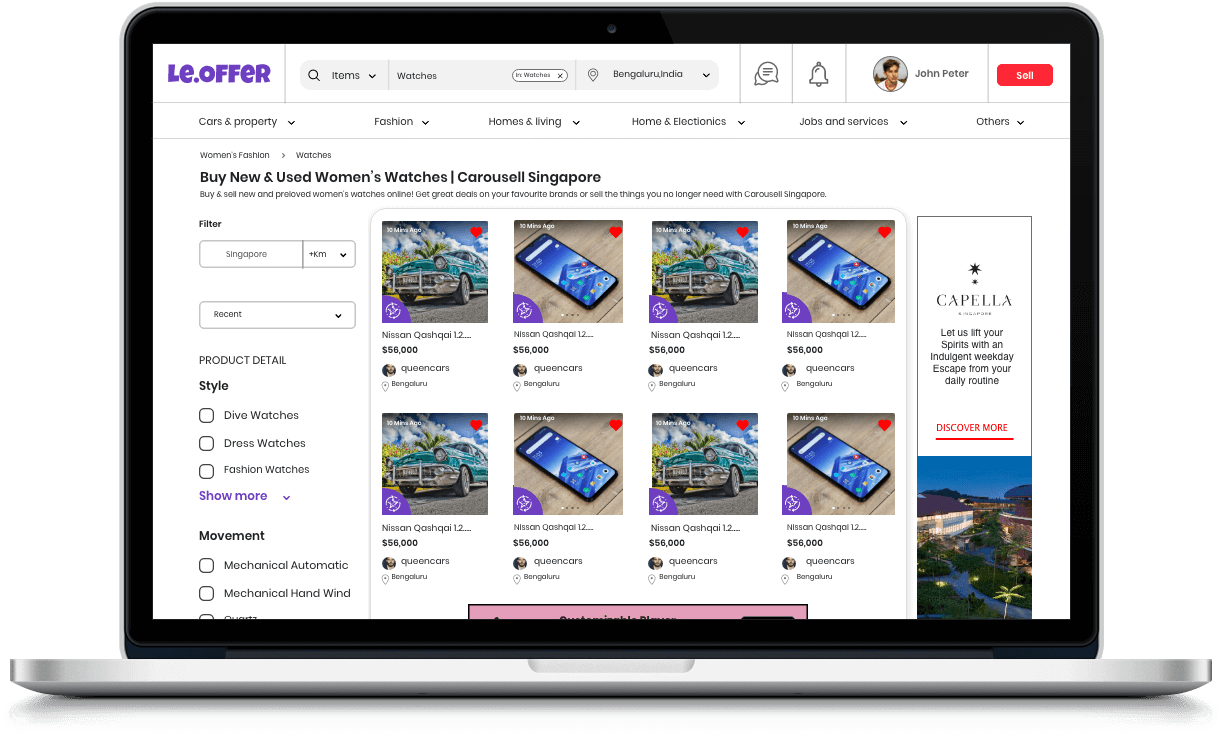Open the Recent sort dropdown

tap(277, 314)
